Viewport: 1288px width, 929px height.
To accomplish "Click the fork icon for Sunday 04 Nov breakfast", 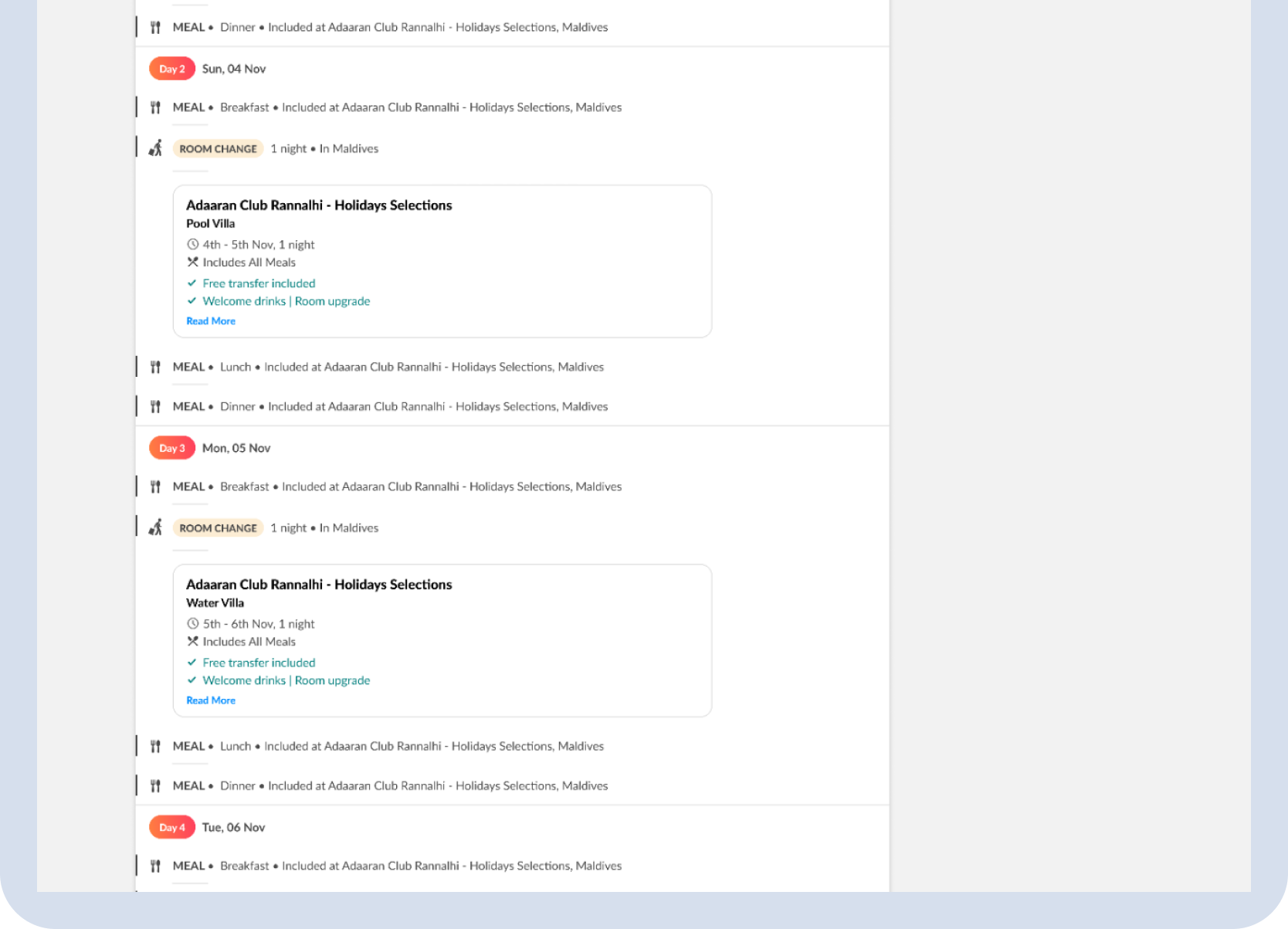I will [x=155, y=107].
